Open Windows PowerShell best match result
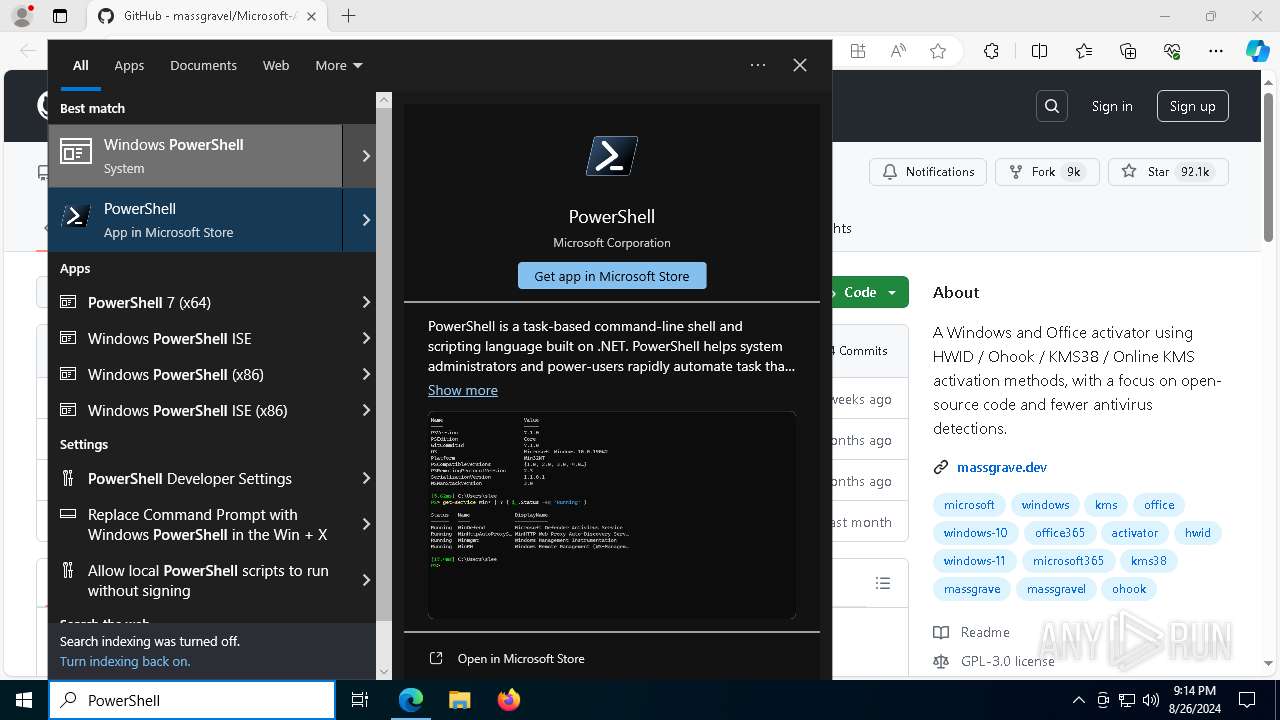The image size is (1280, 720). click(195, 156)
